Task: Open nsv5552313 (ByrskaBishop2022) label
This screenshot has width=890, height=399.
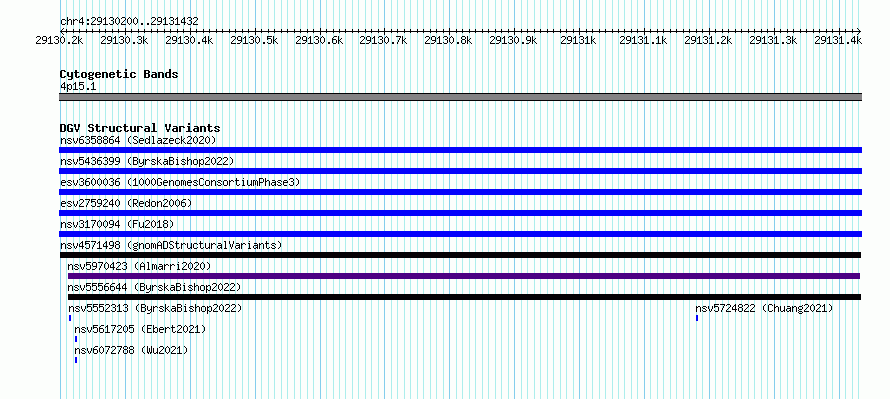Action: 155,308
